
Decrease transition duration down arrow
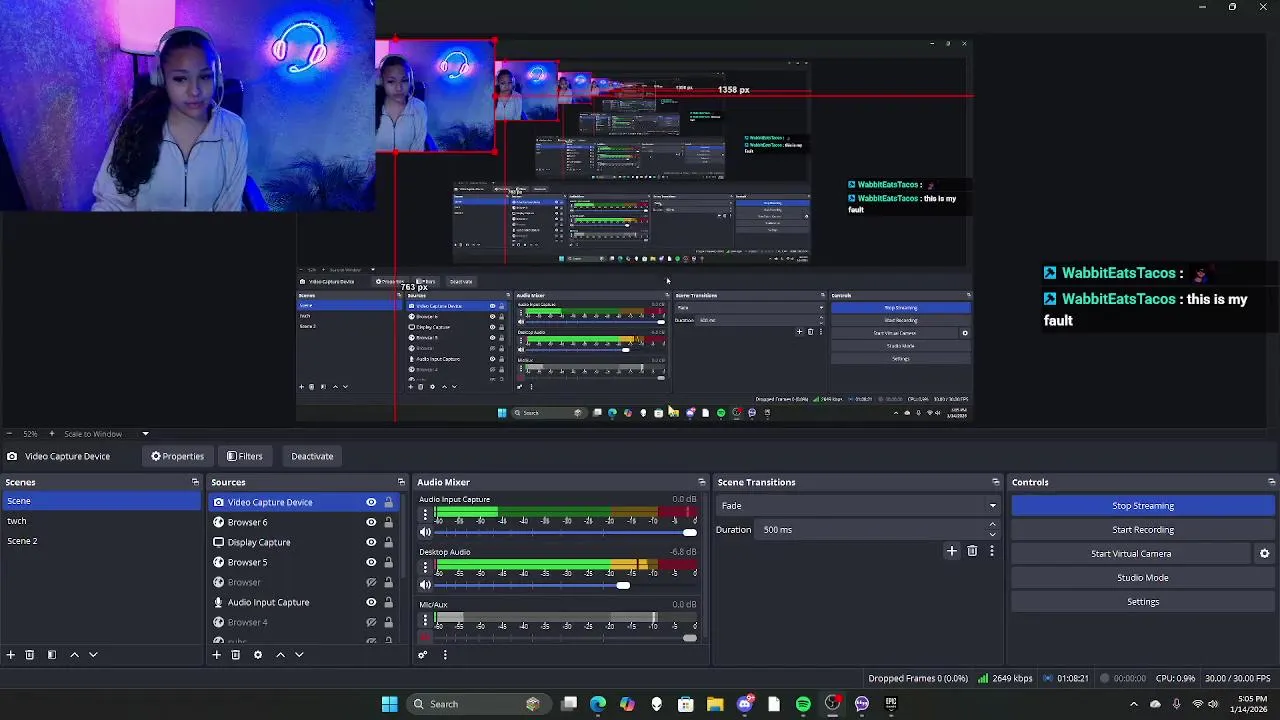[x=992, y=534]
